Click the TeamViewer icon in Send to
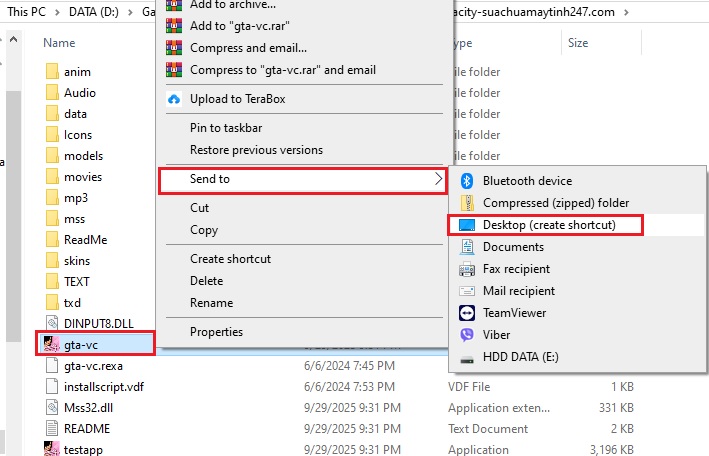The height and width of the screenshot is (456, 709). click(466, 313)
